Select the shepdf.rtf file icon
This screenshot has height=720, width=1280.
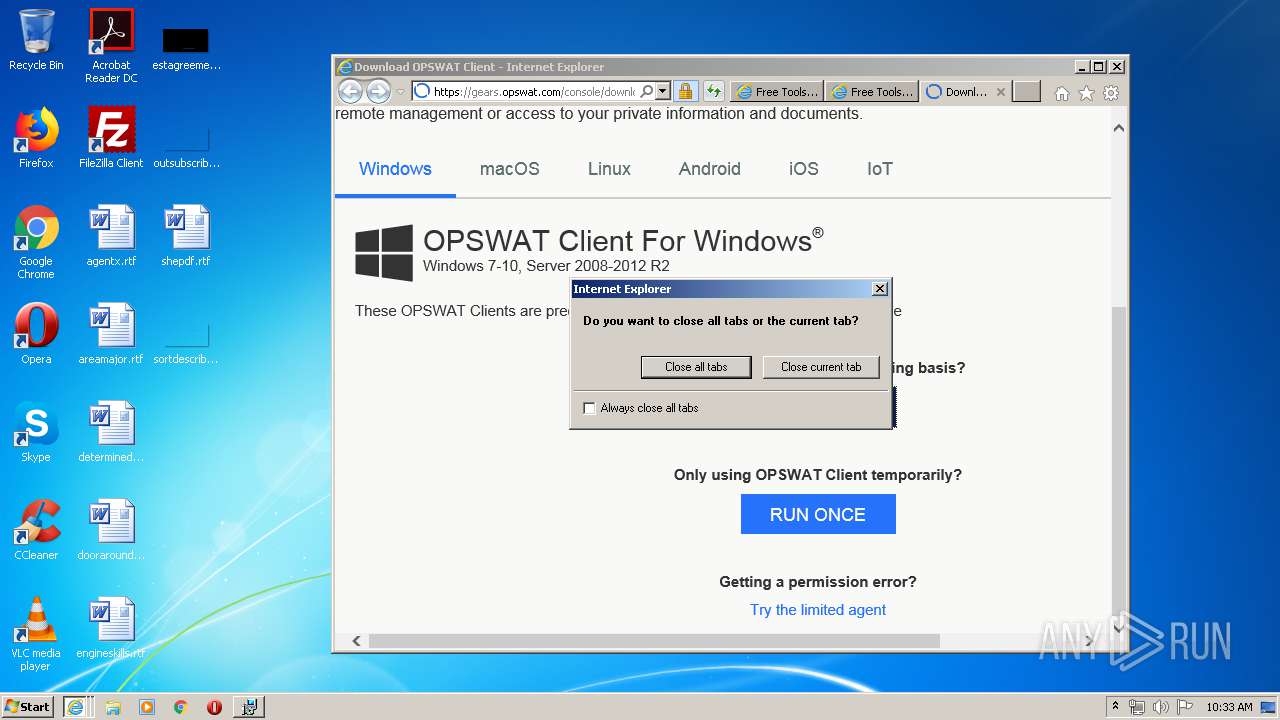pos(186,236)
